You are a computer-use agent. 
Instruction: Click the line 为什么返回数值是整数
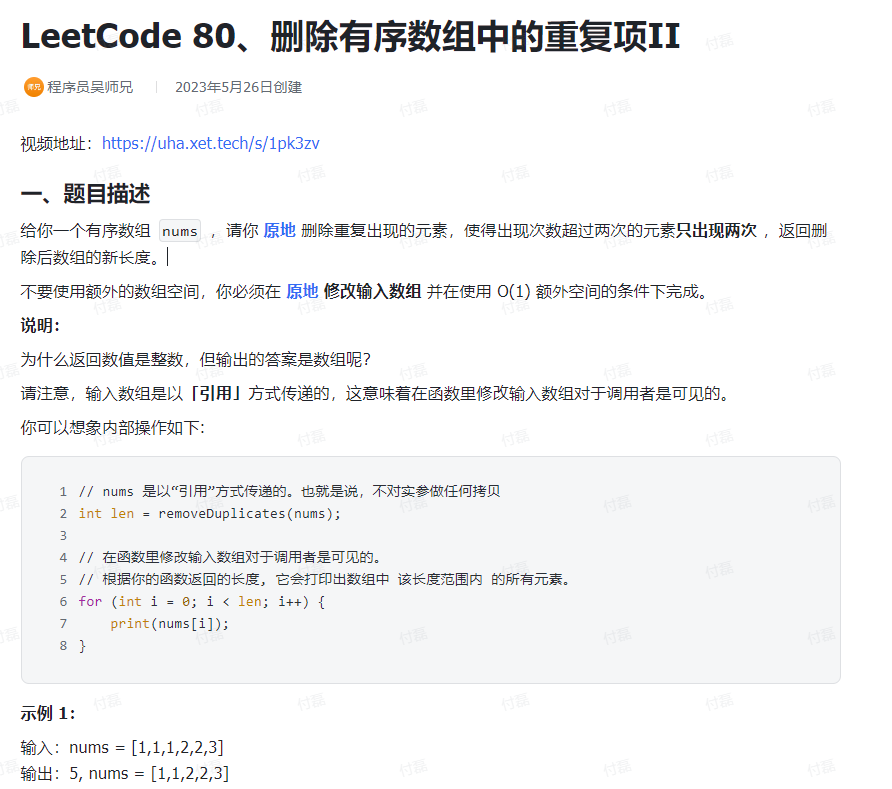click(196, 360)
